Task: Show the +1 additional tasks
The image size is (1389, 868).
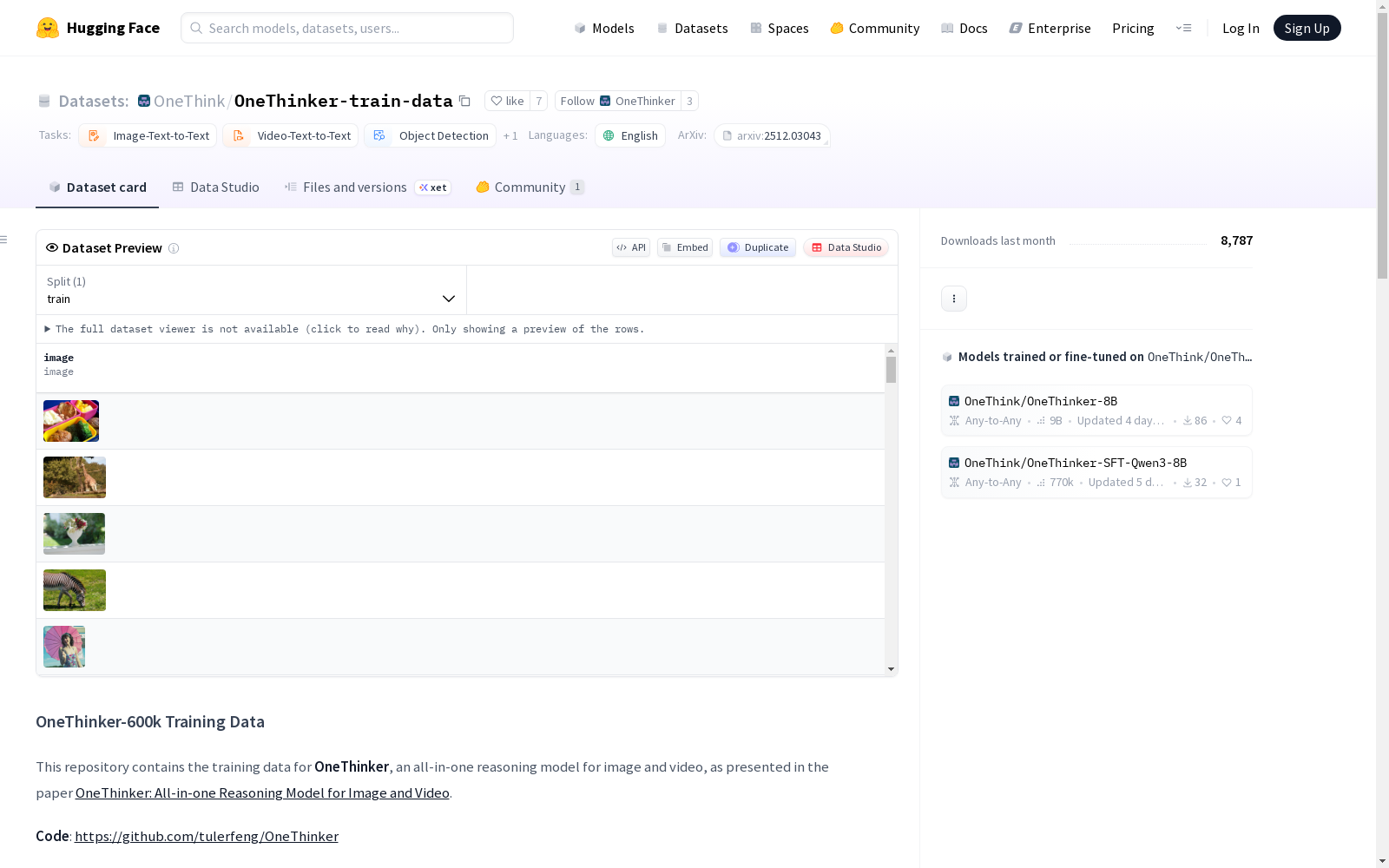Action: (510, 135)
